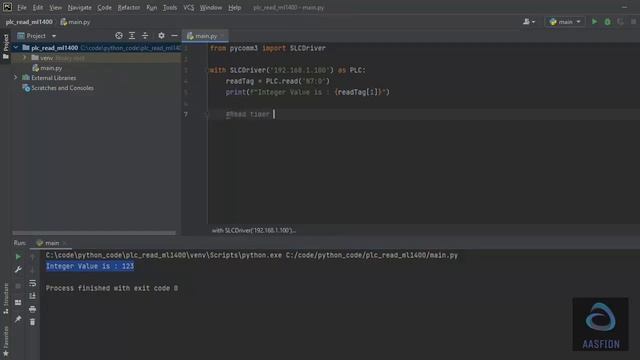Screen dimensions: 640x360
Task: Click the print icon in Run panel
Action: click(33, 309)
